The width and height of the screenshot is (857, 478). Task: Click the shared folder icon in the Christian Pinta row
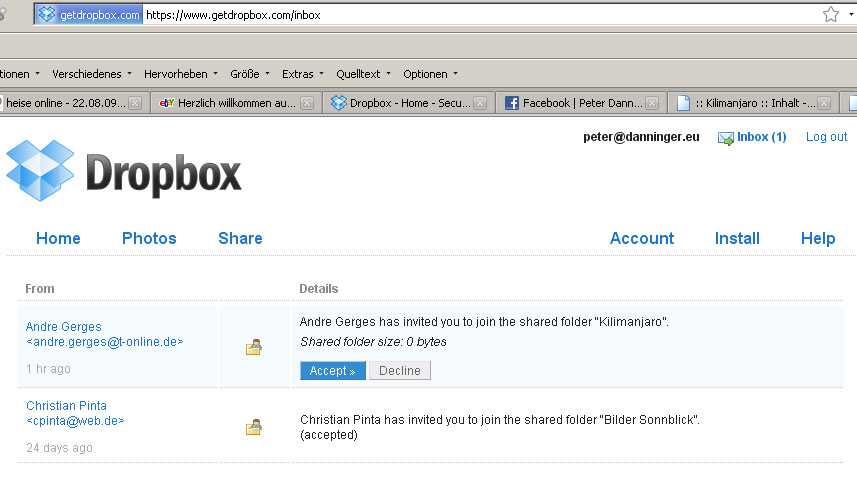coord(254,427)
